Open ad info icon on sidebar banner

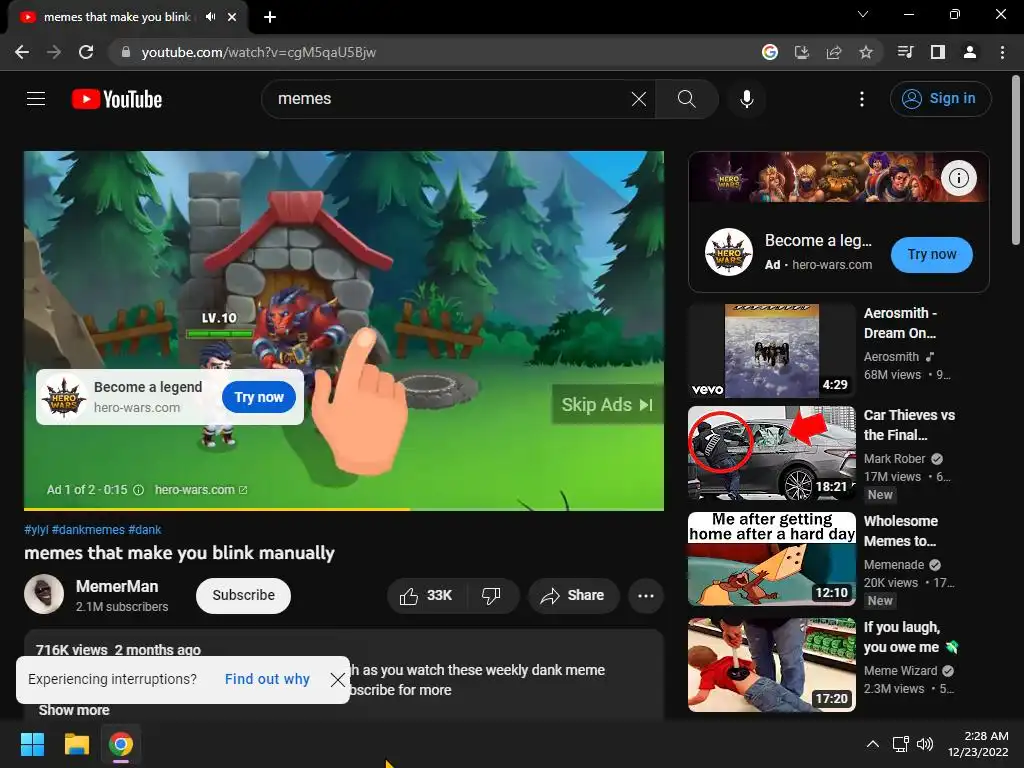point(958,178)
